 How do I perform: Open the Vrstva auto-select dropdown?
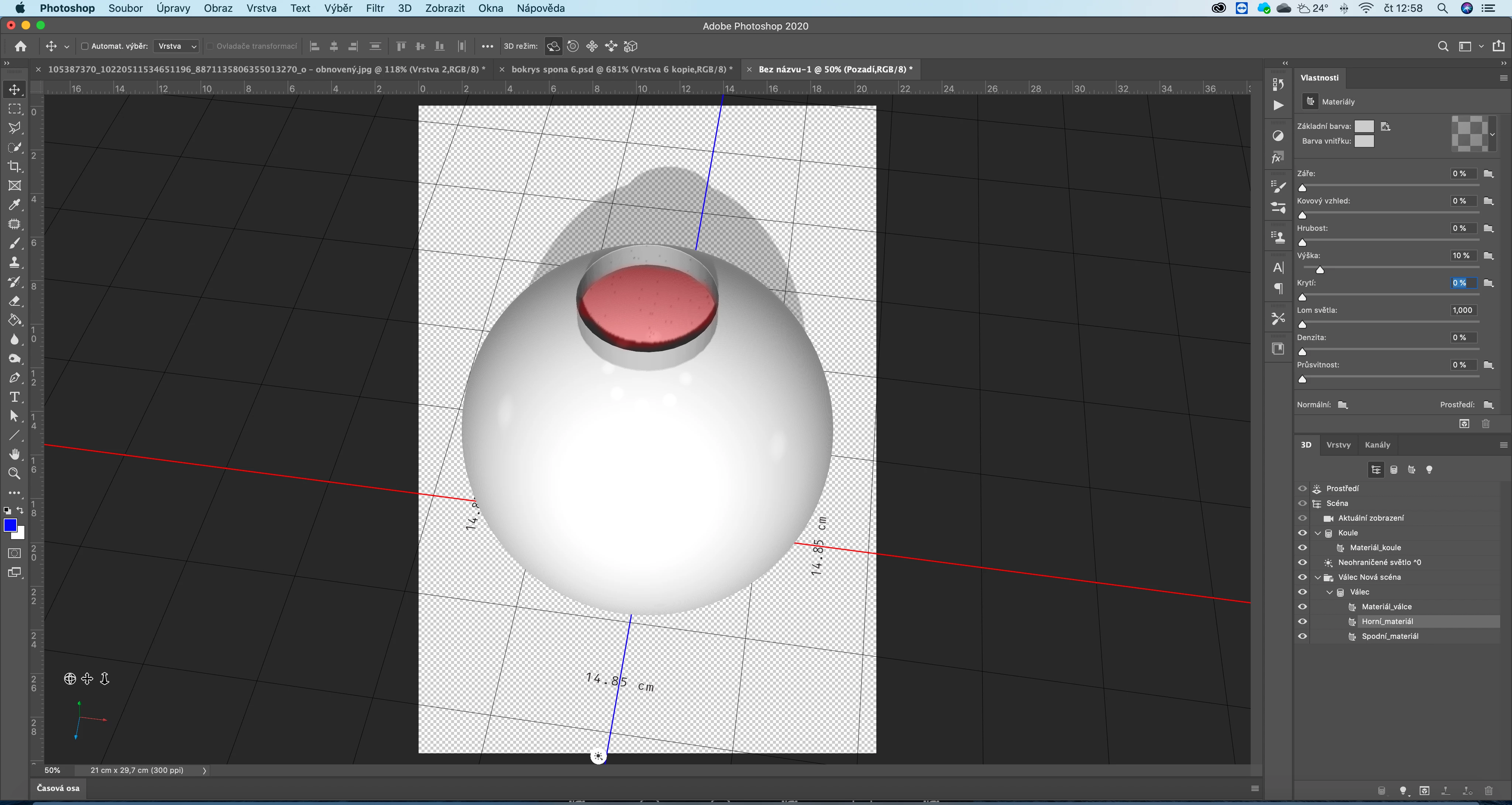177,47
